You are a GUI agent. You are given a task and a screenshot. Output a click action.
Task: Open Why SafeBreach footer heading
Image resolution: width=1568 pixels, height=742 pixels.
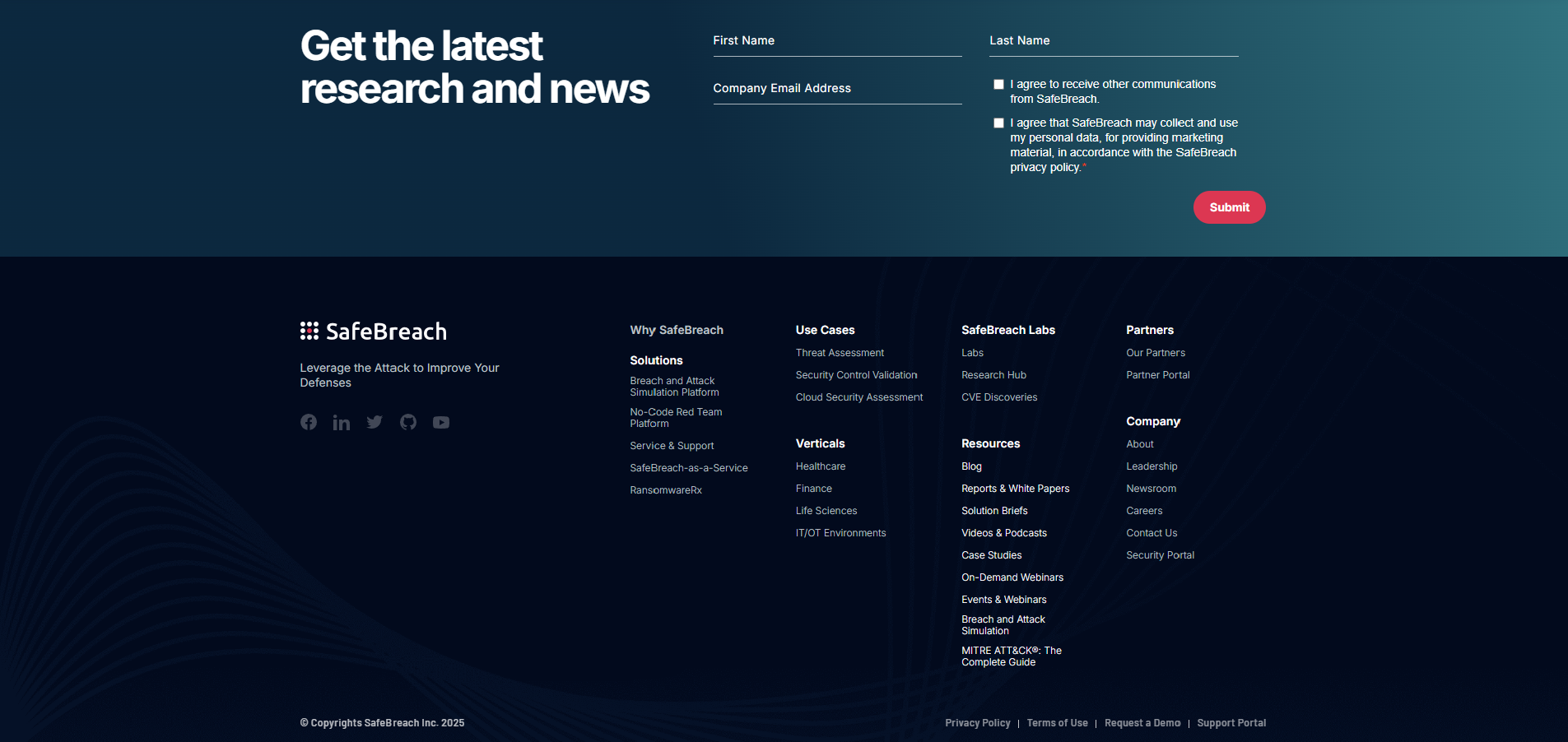point(677,330)
